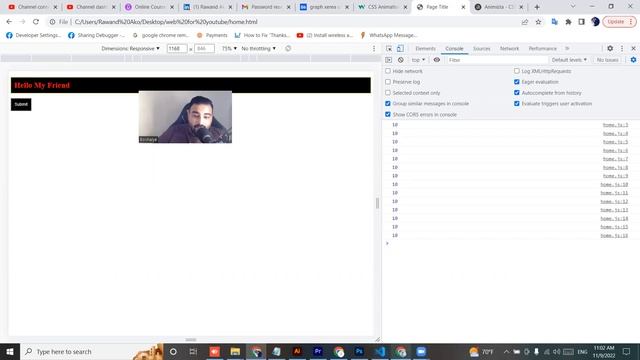Disable Evaluate triggers user activation
640x360 pixels.
(x=517, y=104)
